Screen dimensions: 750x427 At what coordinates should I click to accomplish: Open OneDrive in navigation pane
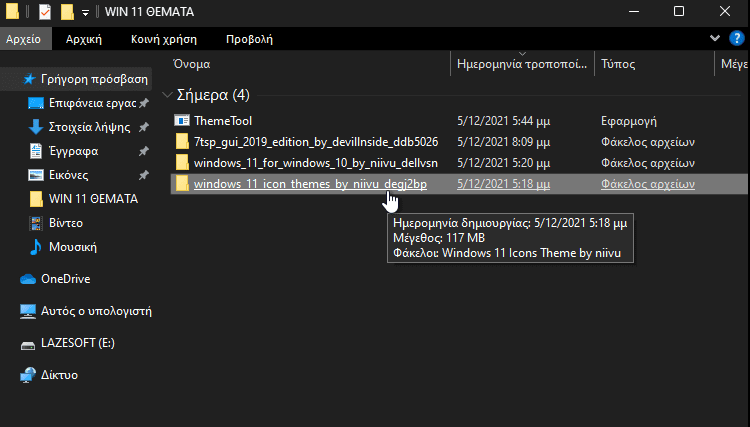point(66,279)
